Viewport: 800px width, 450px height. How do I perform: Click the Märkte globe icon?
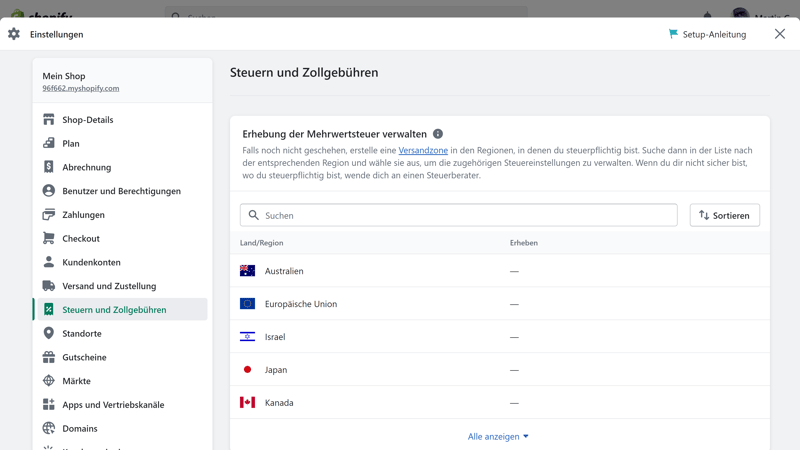pos(48,381)
